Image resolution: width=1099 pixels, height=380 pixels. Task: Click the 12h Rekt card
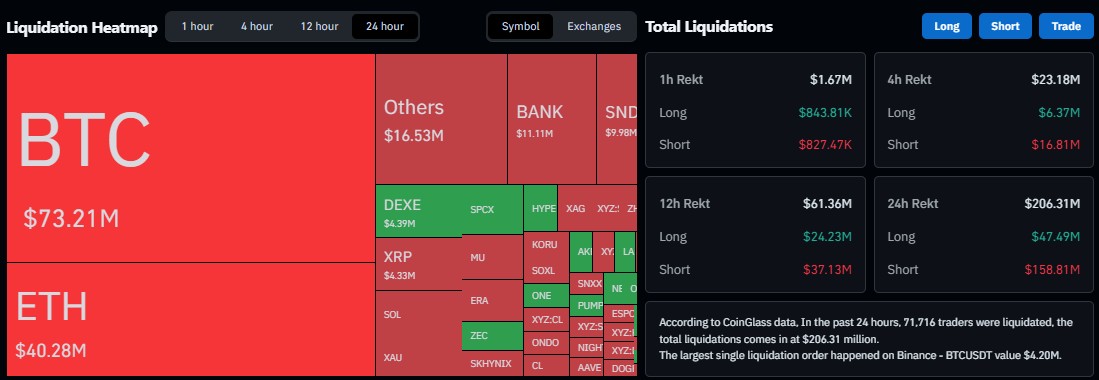(756, 234)
